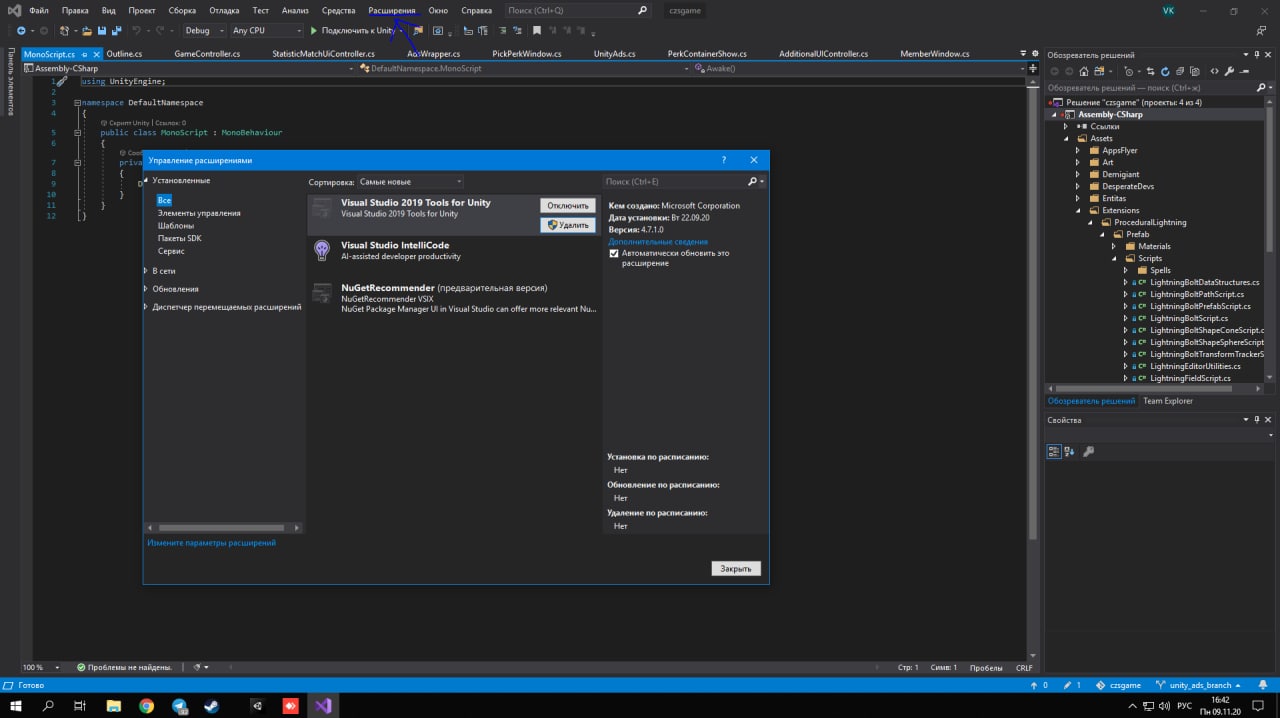The width and height of the screenshot is (1280, 718).
Task: Collapse the 'Установленные' category
Action: coord(147,181)
